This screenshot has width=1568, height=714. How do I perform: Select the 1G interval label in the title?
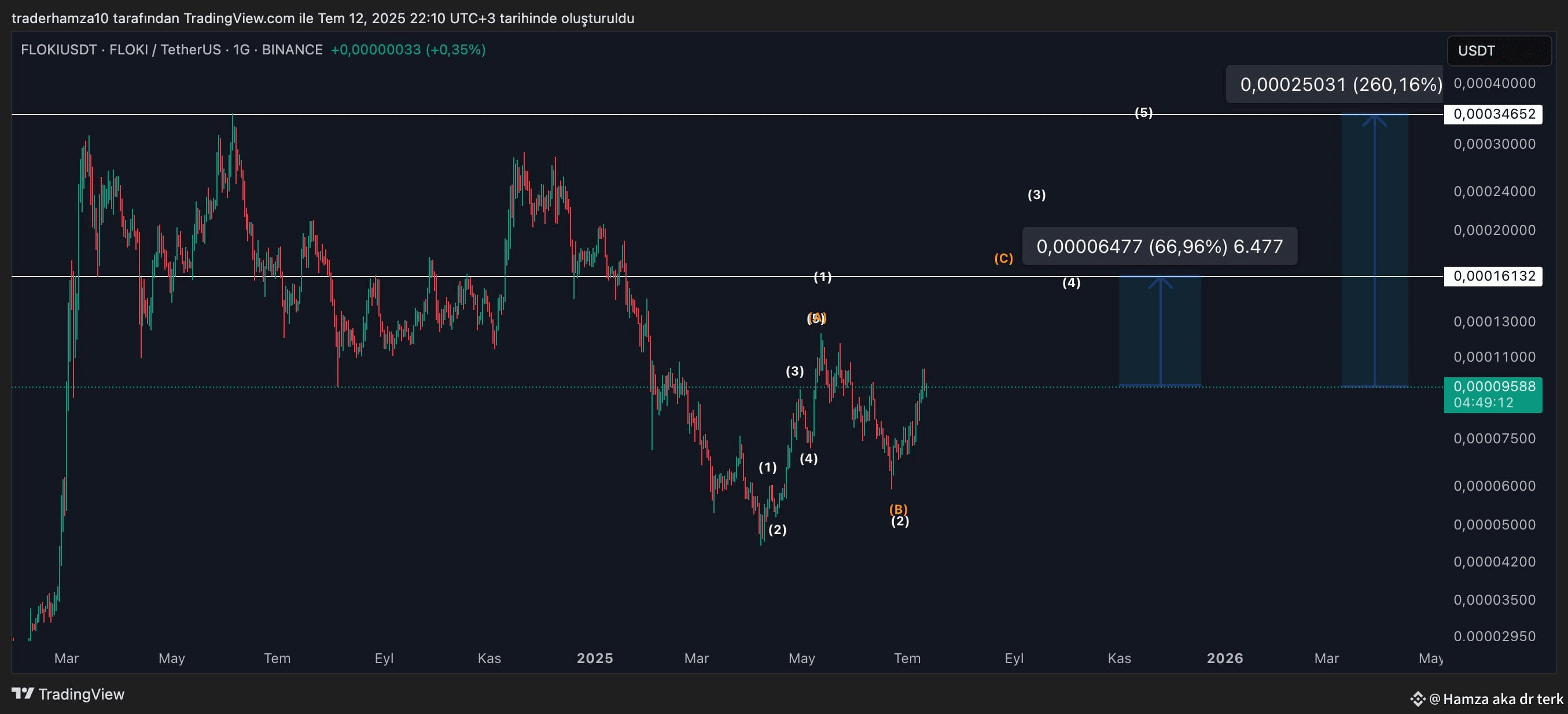pyautogui.click(x=241, y=49)
